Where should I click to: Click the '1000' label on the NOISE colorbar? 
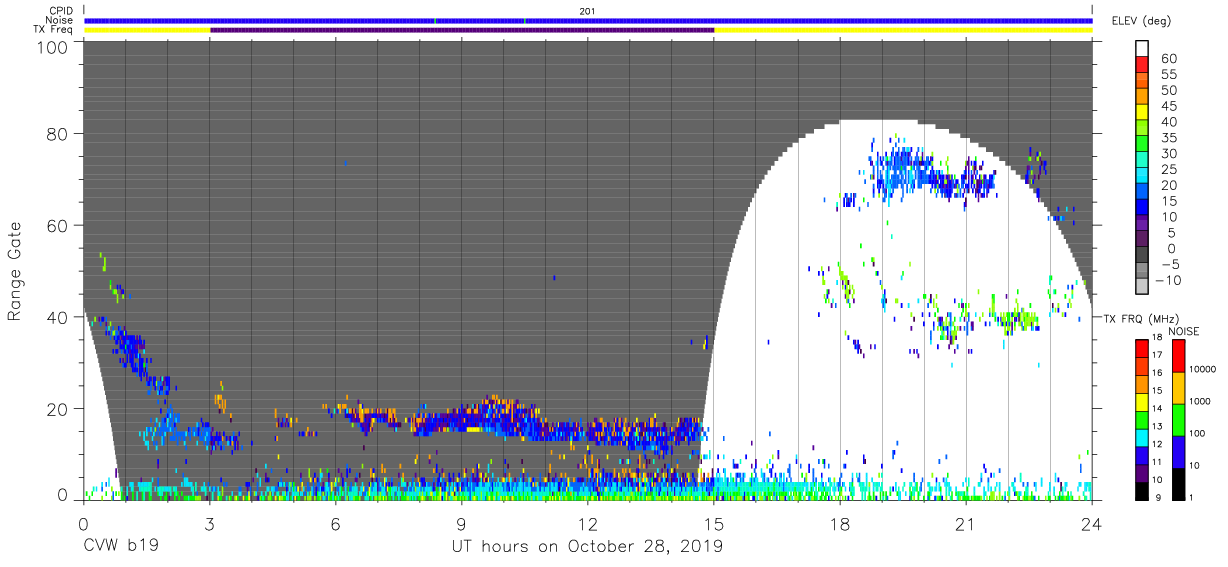point(1202,401)
